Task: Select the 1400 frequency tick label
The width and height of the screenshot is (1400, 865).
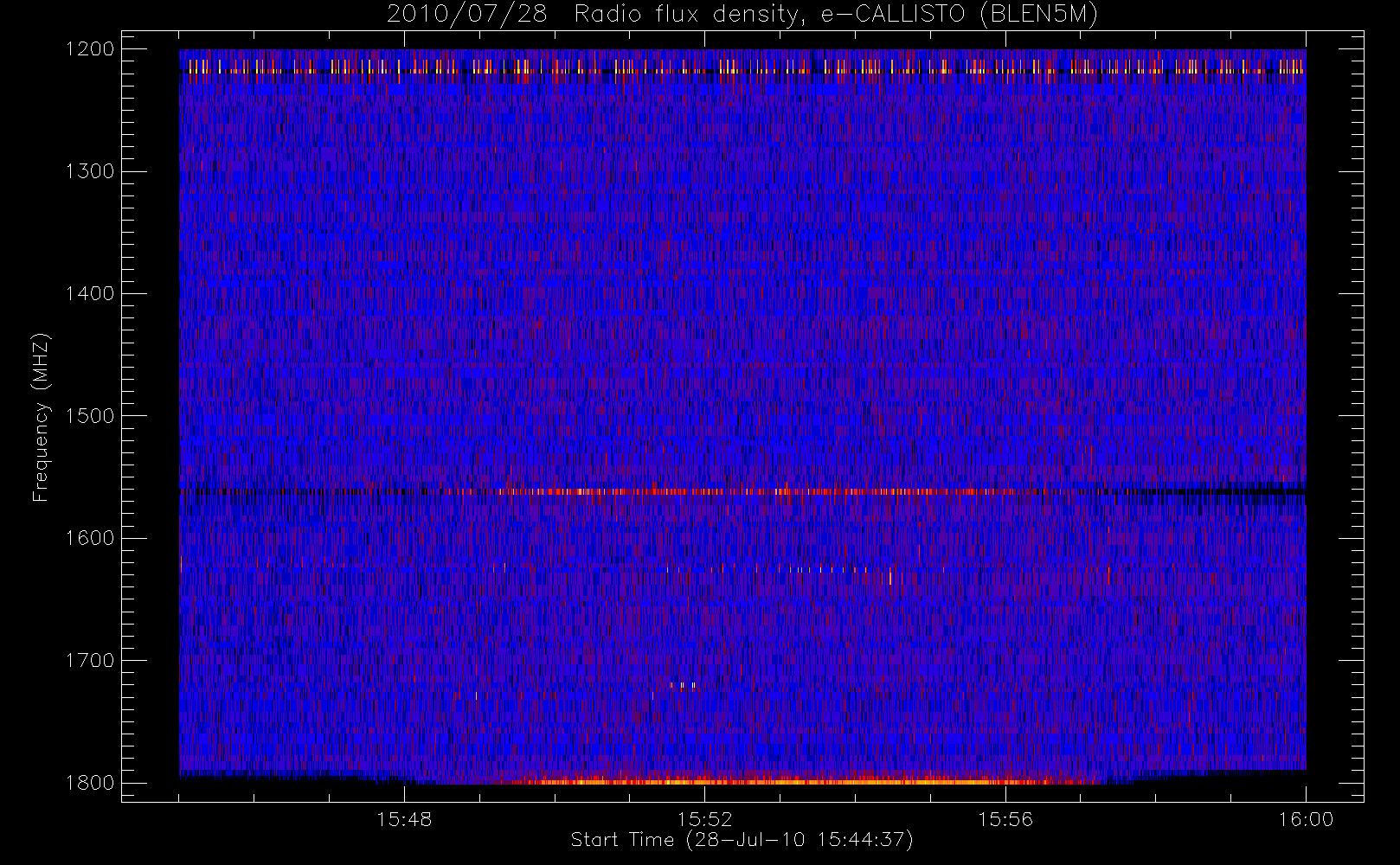Action: (90, 293)
